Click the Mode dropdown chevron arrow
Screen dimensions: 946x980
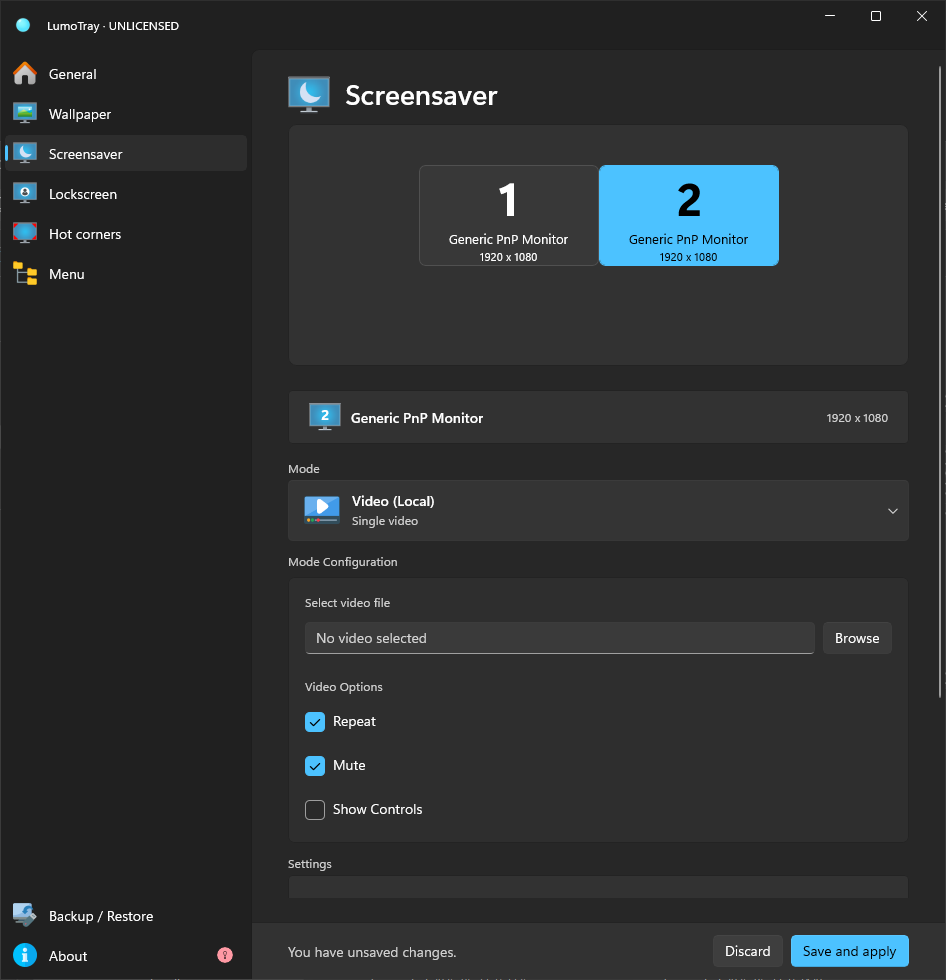point(893,511)
